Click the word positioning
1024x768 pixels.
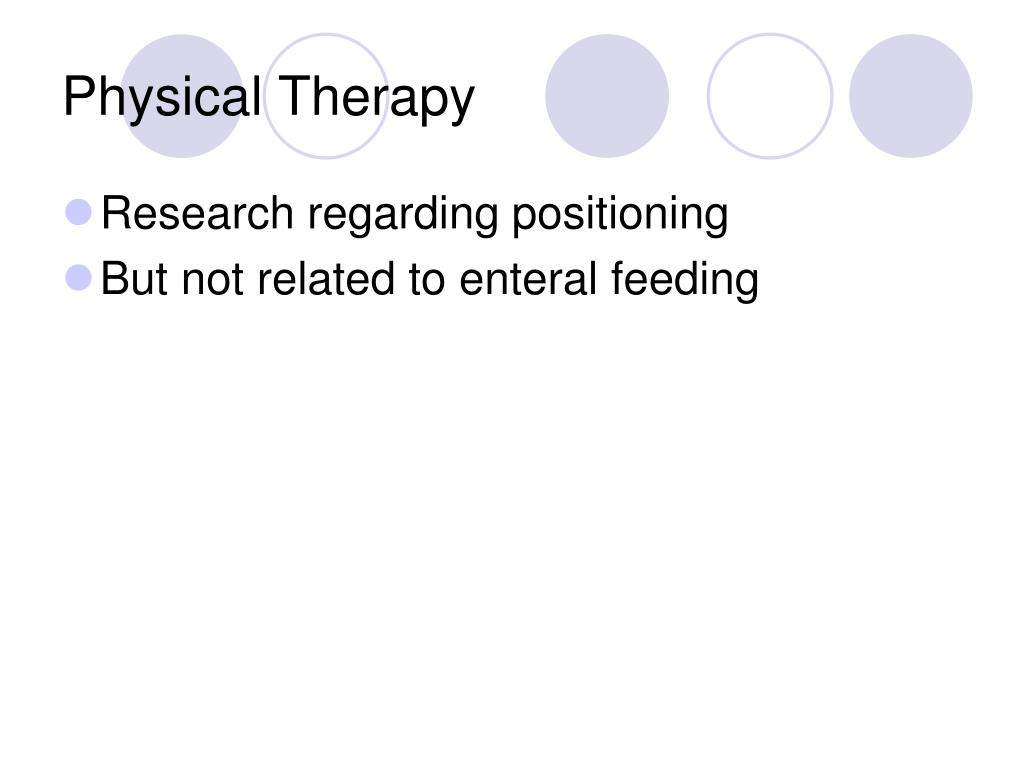click(620, 217)
